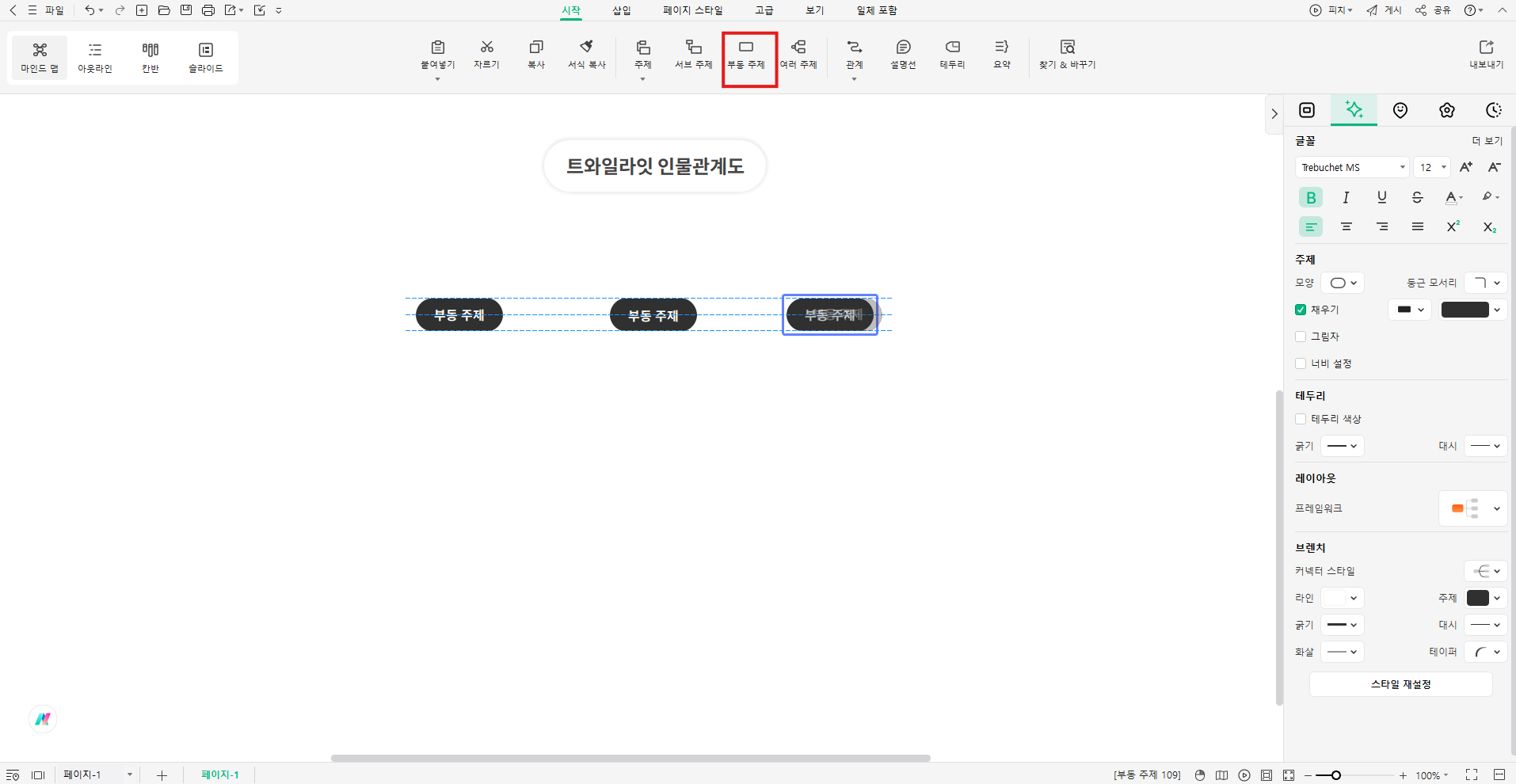Open the 둥근 모서리 rounded corner dropdown
This screenshot has height=784, width=1516.
(1485, 283)
